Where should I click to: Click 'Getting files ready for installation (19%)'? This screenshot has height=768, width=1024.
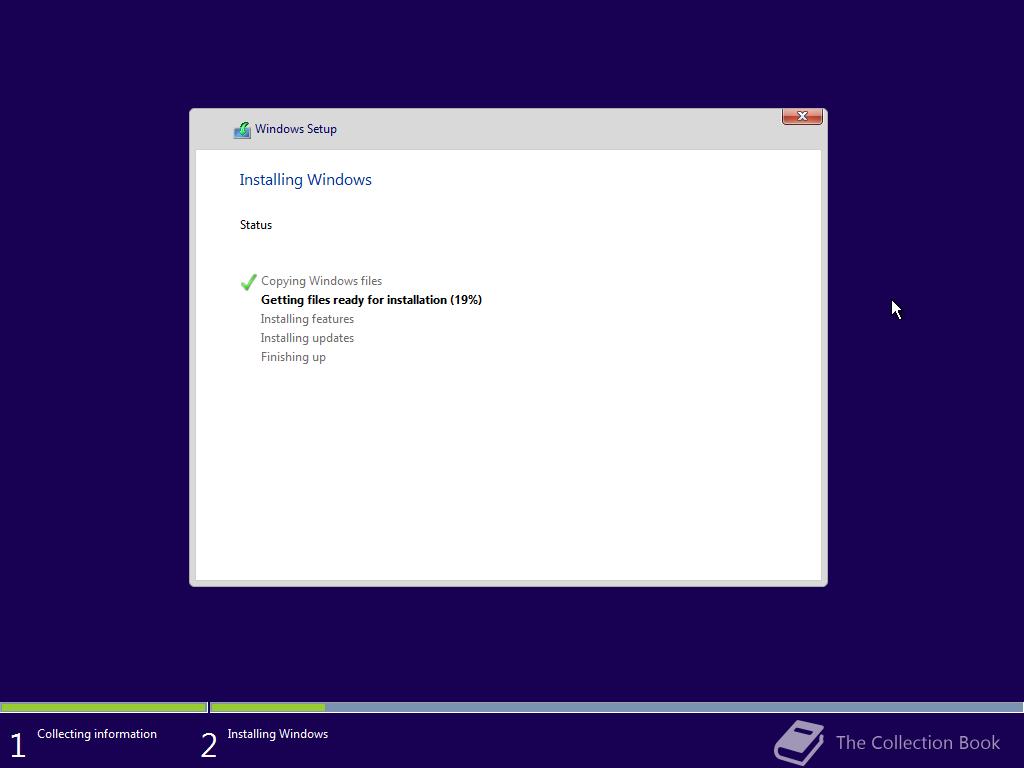pos(371,300)
